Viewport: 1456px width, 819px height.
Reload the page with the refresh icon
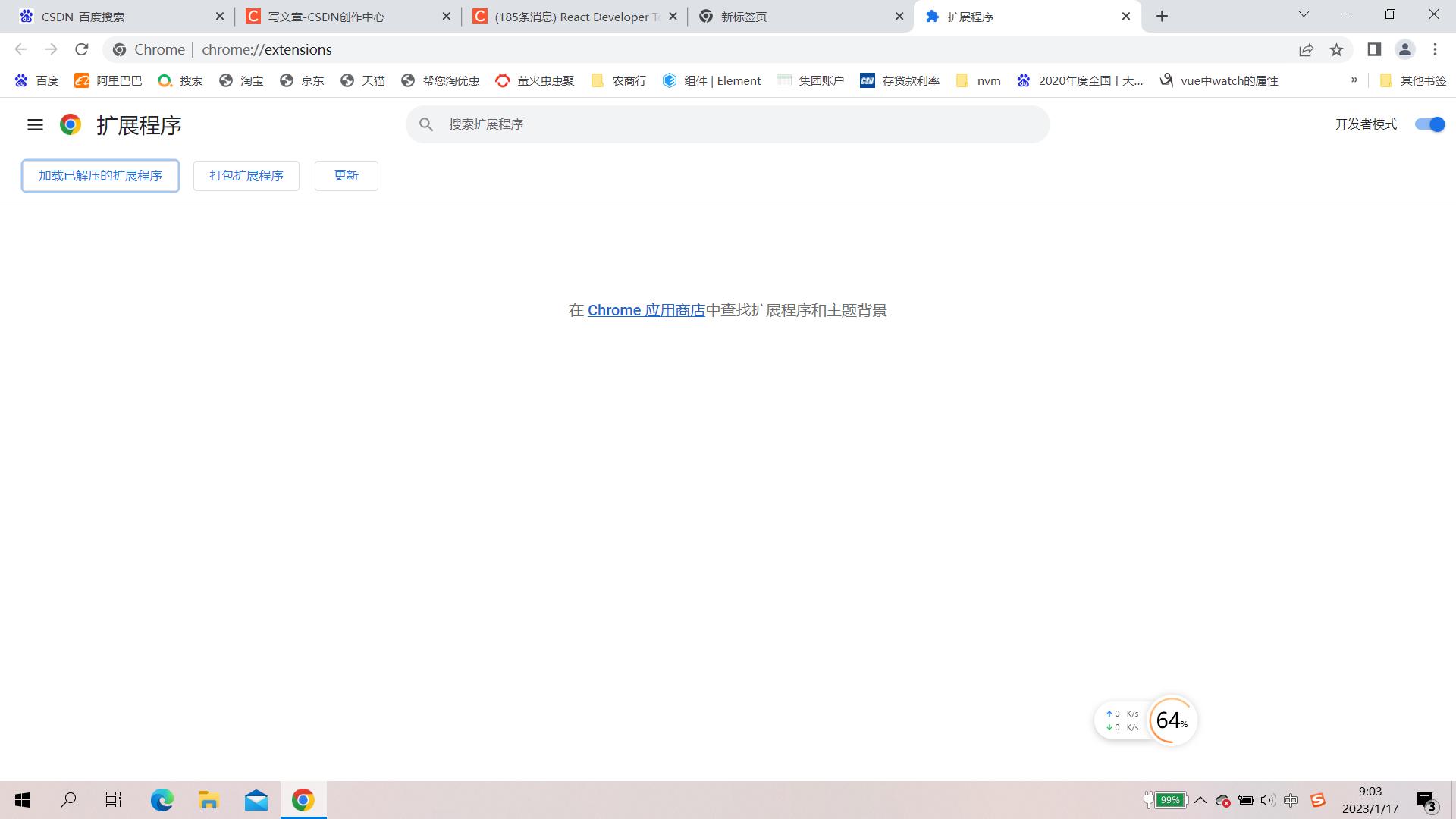pyautogui.click(x=82, y=49)
